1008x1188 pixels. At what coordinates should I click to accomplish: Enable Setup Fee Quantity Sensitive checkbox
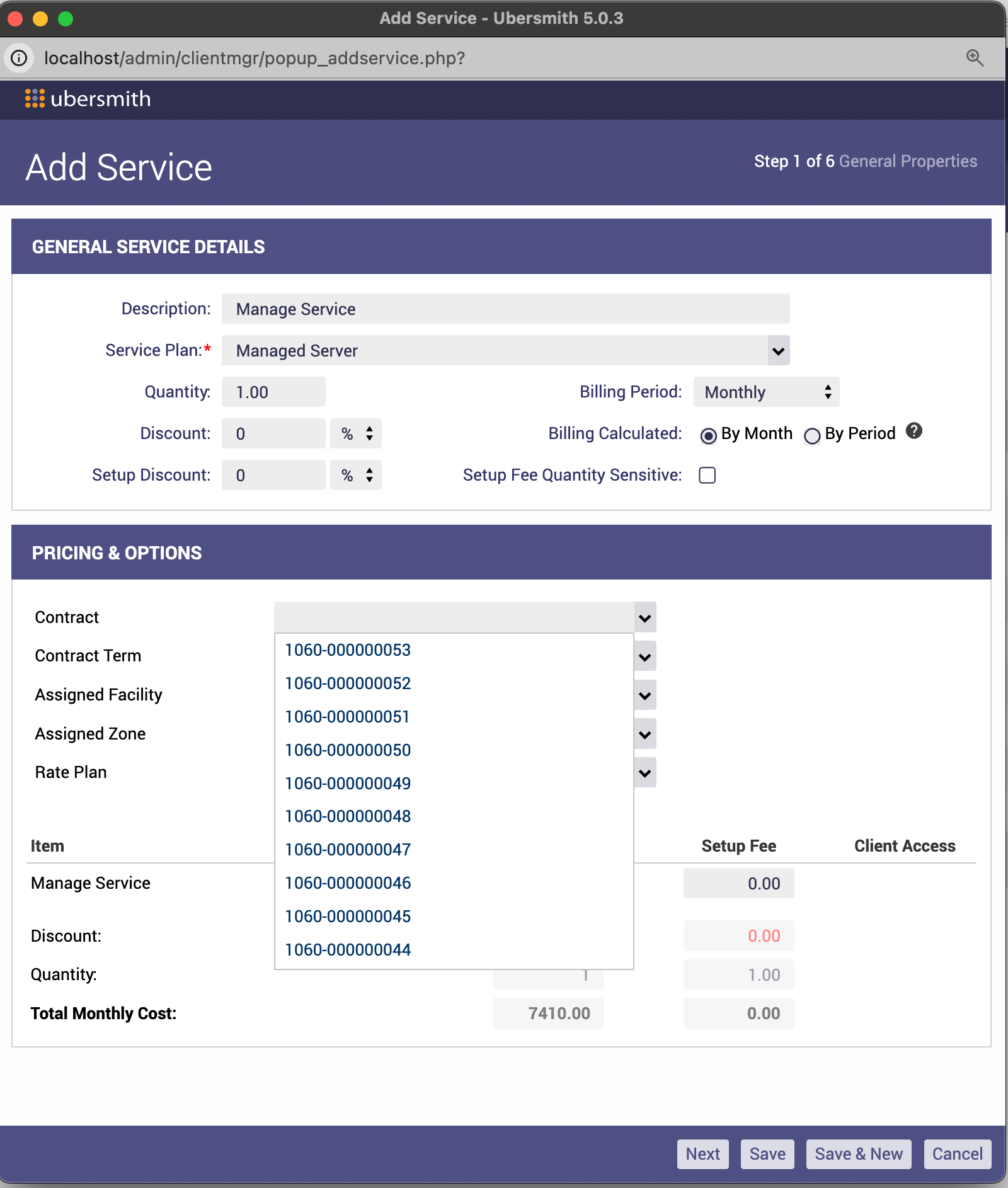pyautogui.click(x=707, y=475)
